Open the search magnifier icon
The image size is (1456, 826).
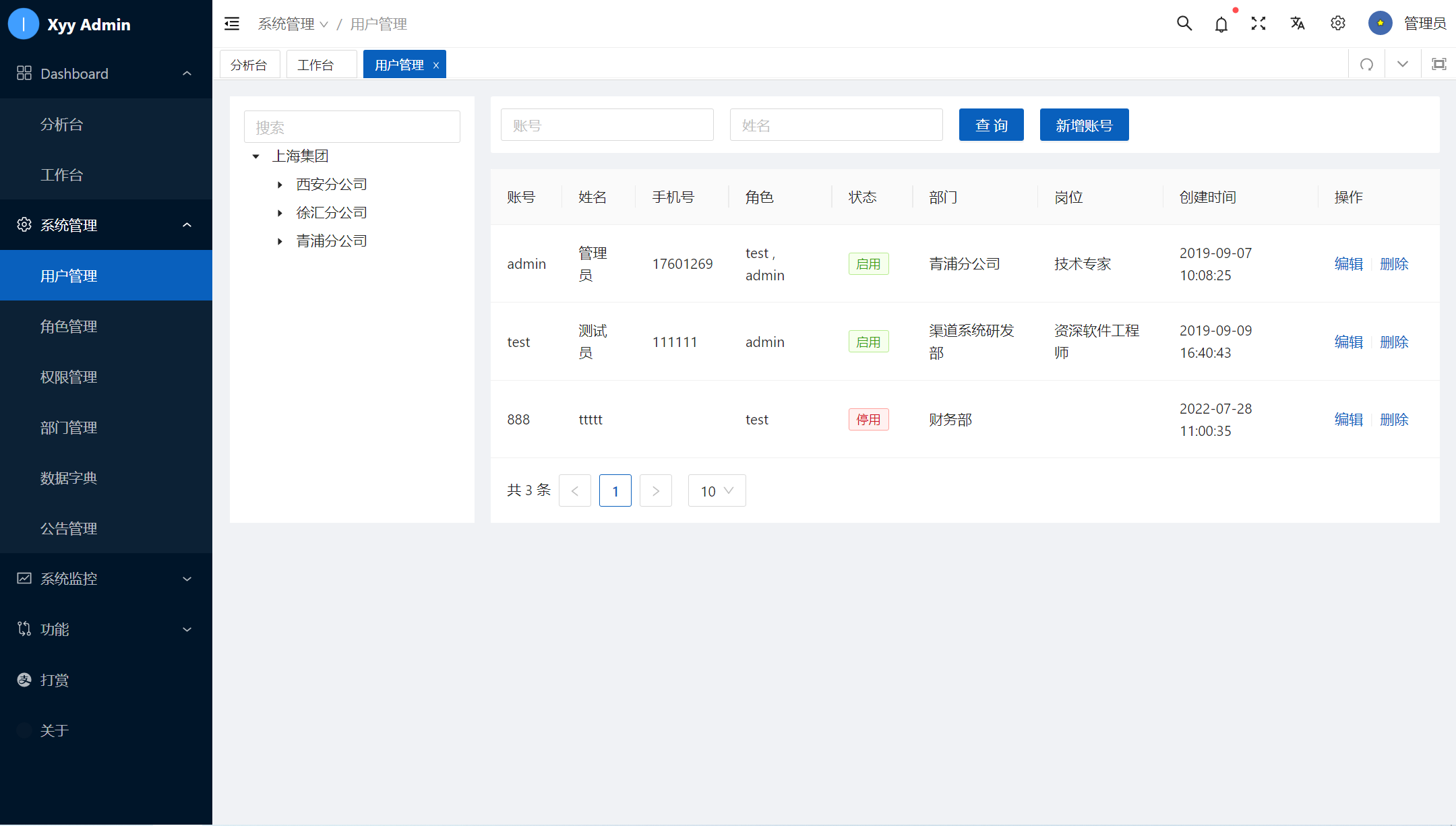click(x=1184, y=24)
